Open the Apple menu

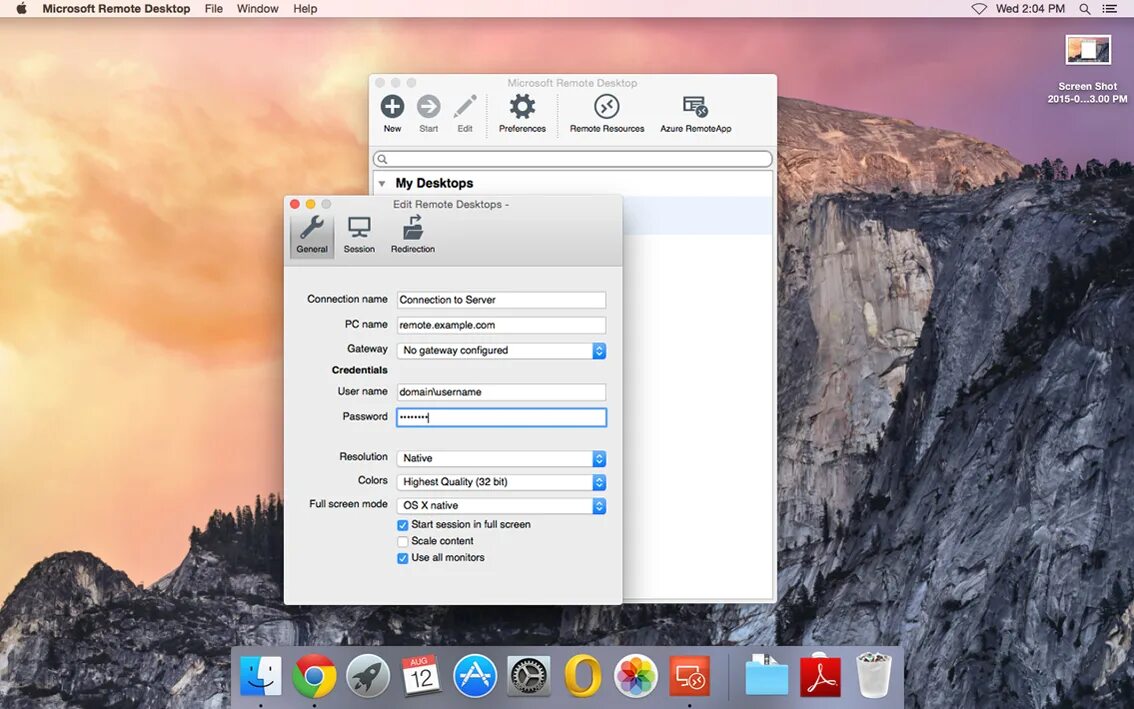(22, 9)
